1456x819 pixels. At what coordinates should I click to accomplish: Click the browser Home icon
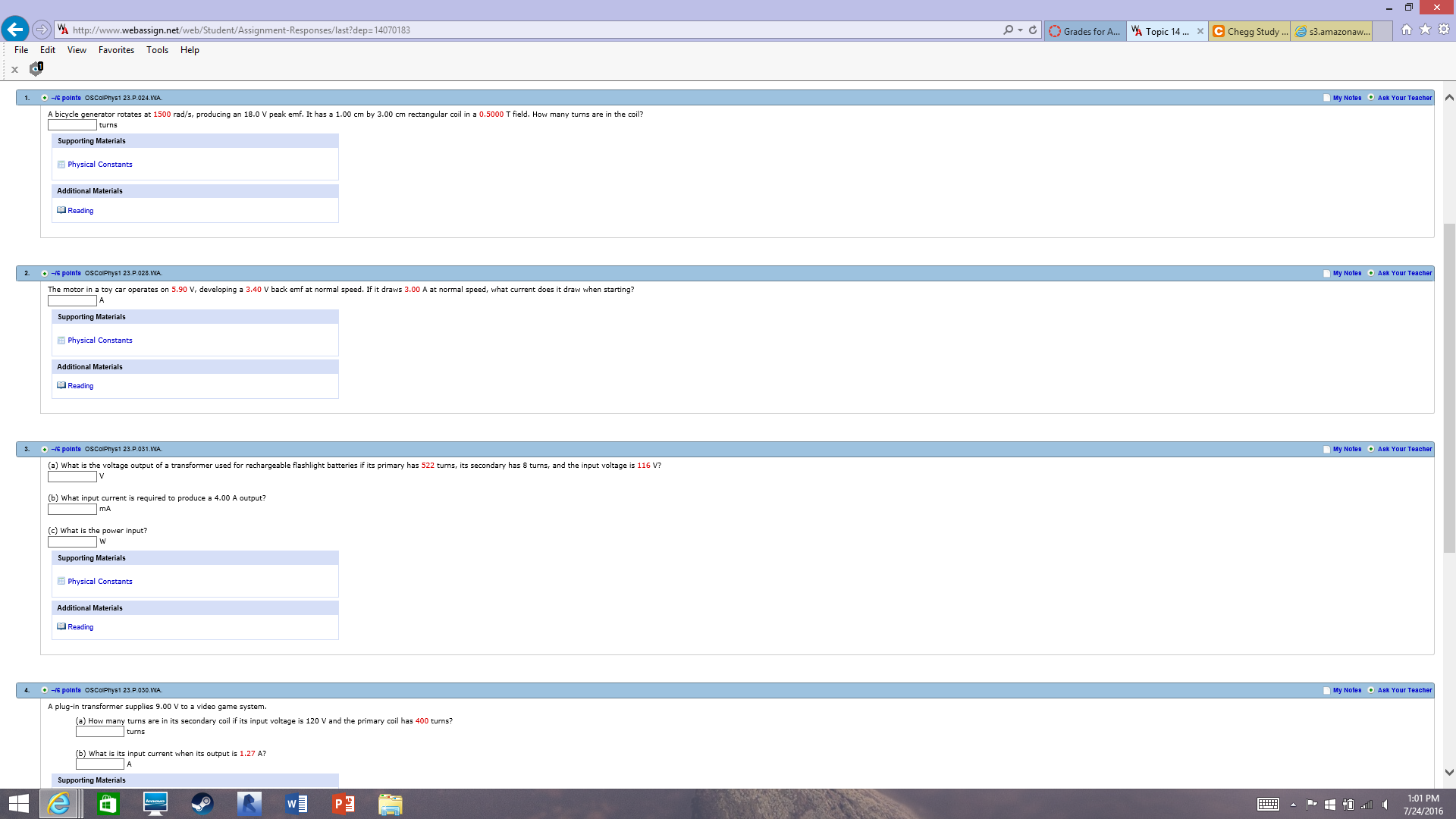click(1407, 30)
